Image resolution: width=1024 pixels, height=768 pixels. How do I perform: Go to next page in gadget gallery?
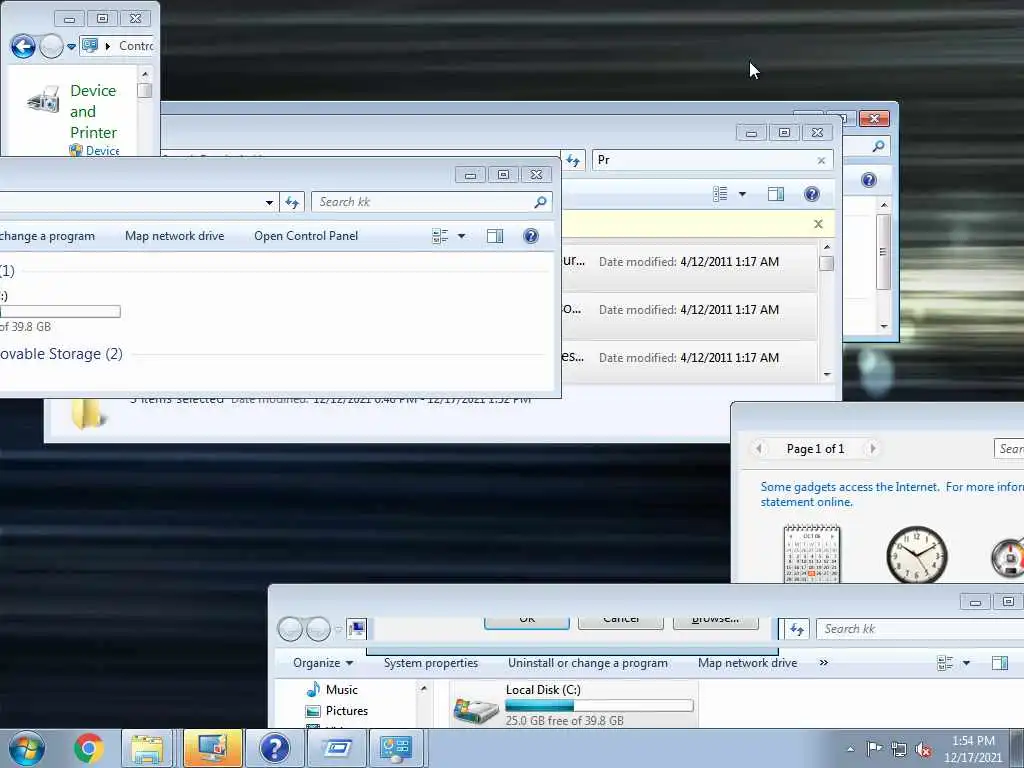tap(872, 449)
